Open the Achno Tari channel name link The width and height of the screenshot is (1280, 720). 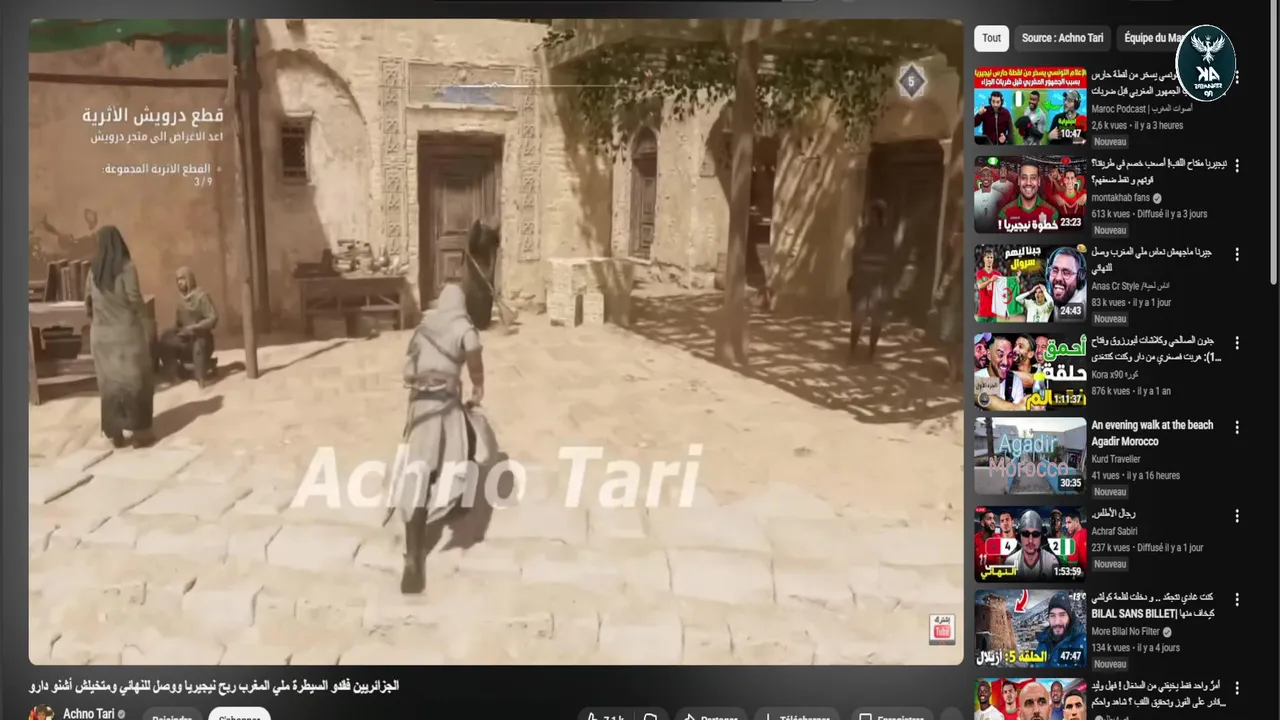(89, 714)
